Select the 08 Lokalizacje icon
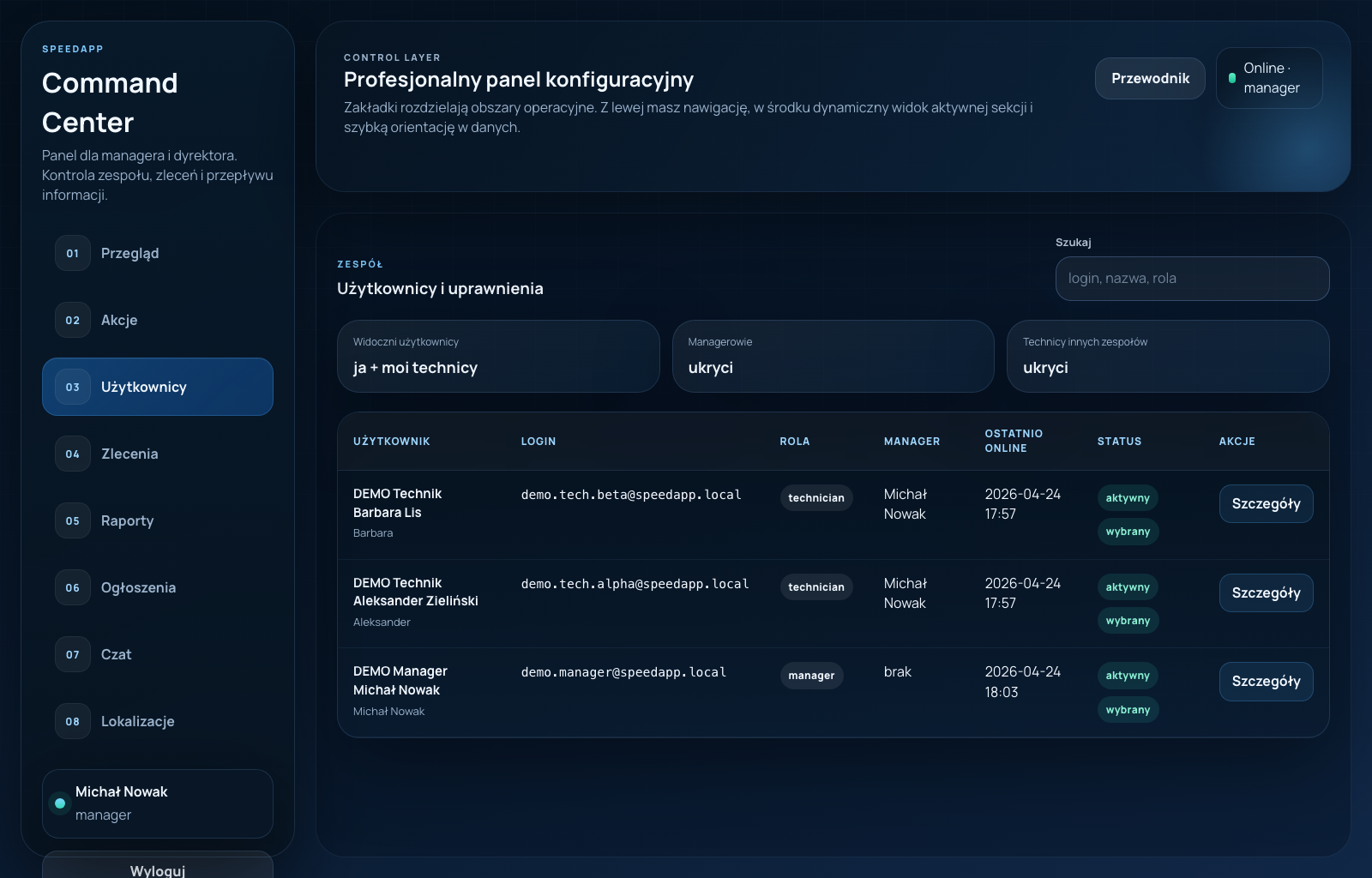 point(72,721)
